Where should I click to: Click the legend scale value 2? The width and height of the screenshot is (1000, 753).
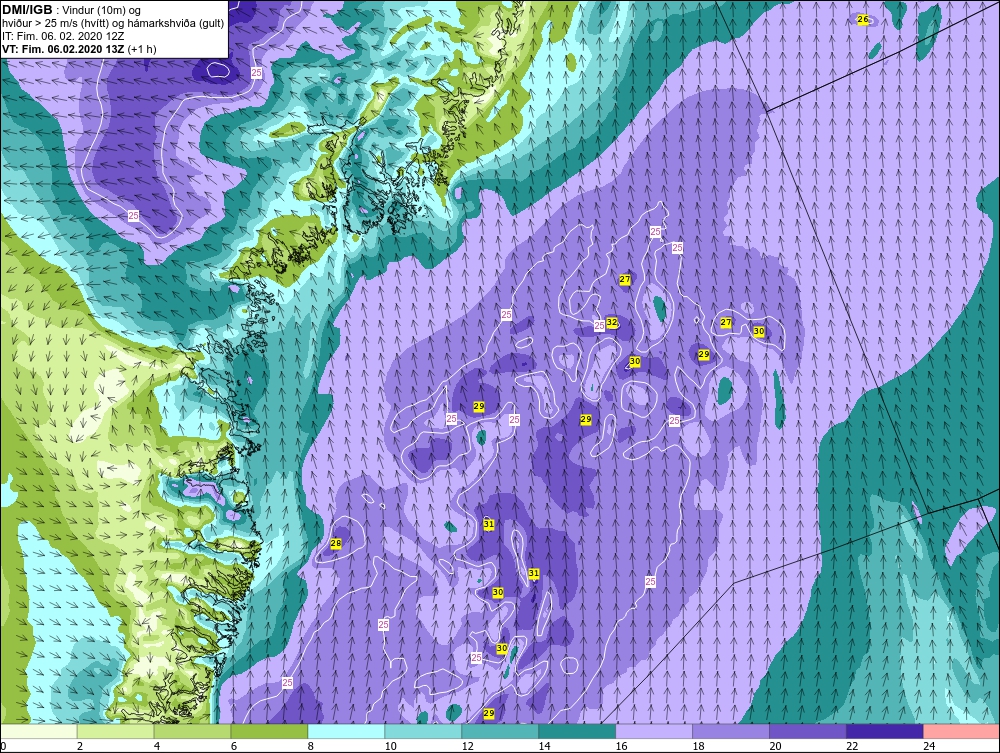(80, 746)
